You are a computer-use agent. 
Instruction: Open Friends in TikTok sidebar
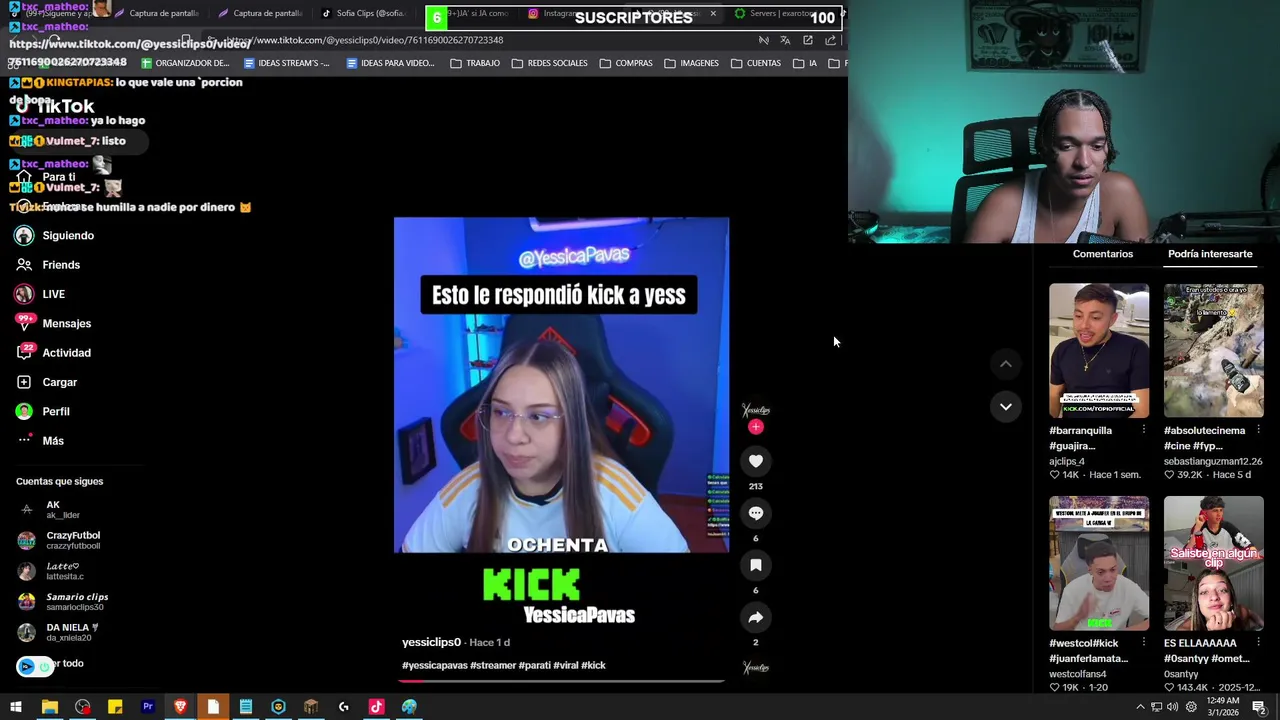click(x=48, y=265)
